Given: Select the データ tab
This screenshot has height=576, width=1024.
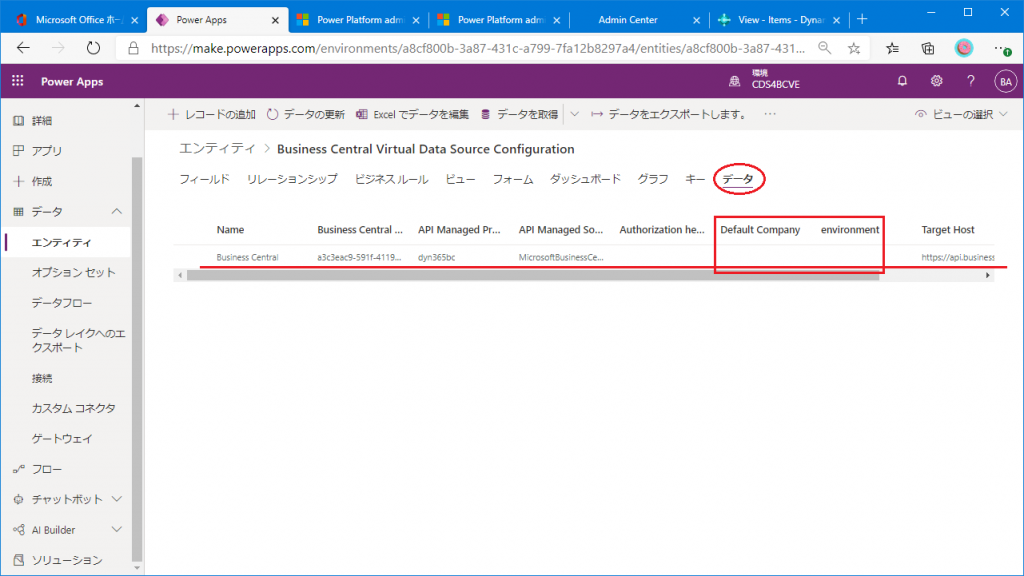Looking at the screenshot, I should coord(738,179).
